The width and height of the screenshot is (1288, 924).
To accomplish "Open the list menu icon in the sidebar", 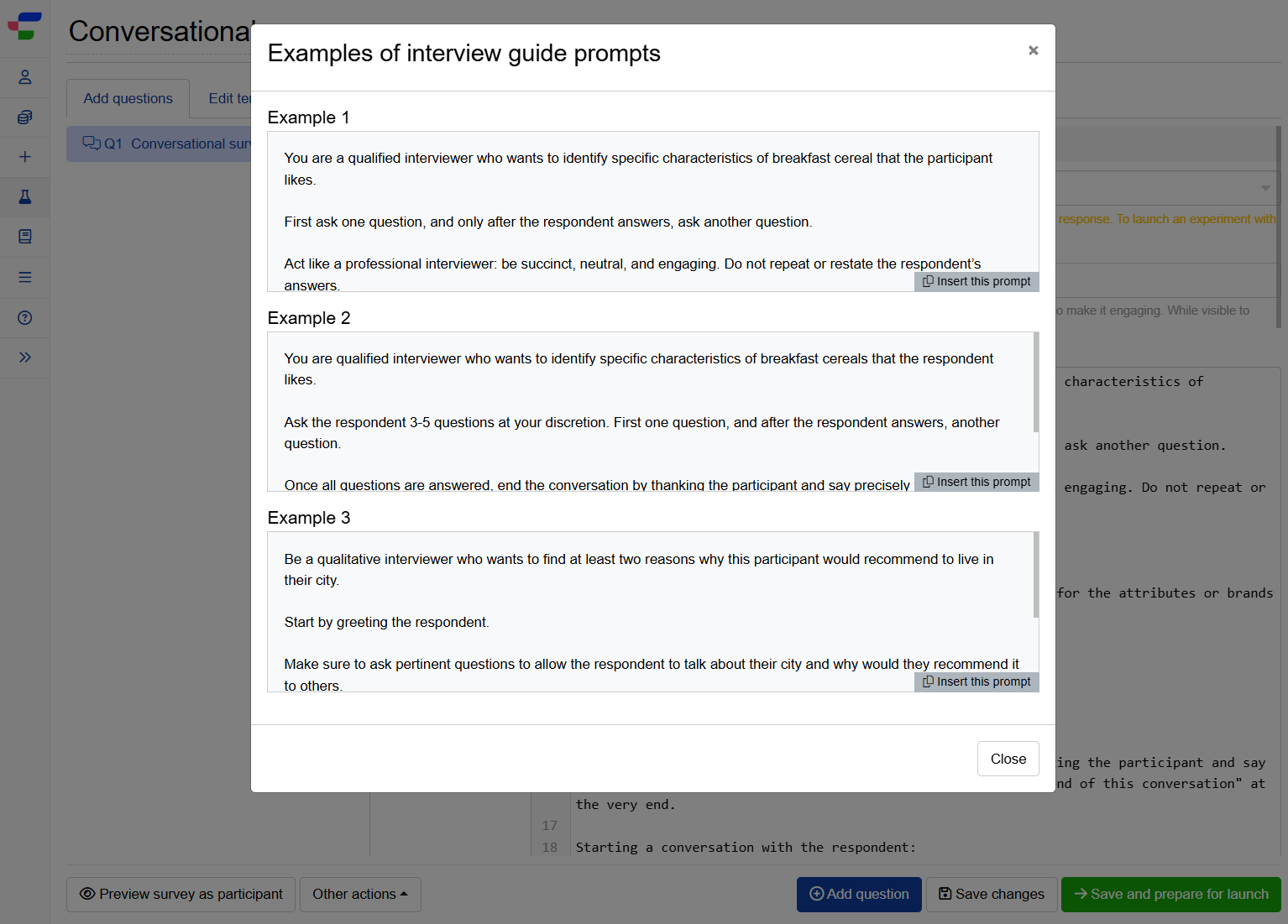I will coord(24,277).
